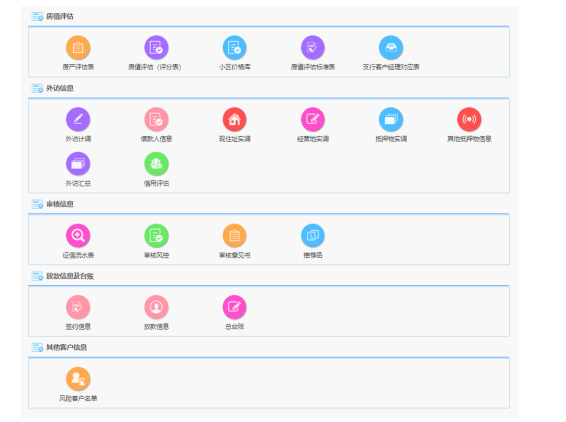Open the red 其他抵押物信息 signal icon

pos(469,119)
